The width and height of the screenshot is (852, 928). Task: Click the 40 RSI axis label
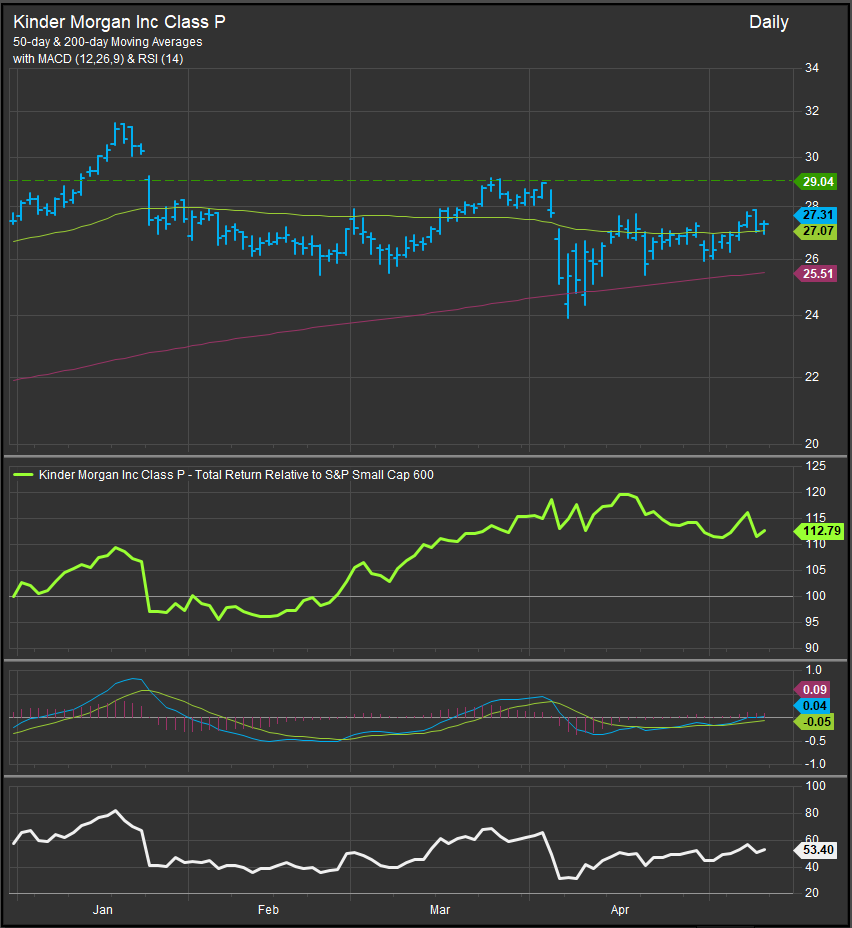click(812, 867)
